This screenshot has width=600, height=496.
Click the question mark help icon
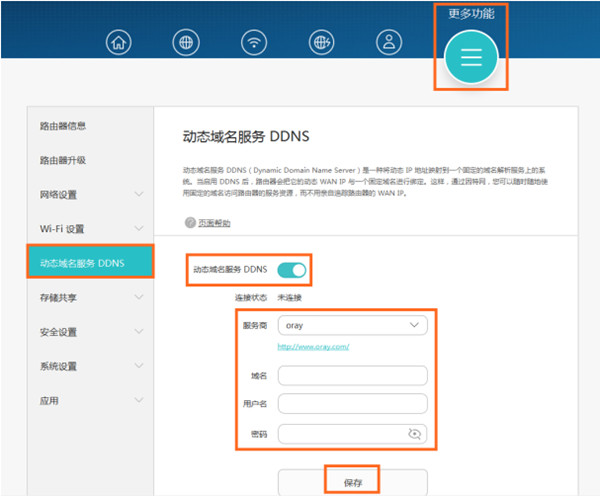coord(189,222)
